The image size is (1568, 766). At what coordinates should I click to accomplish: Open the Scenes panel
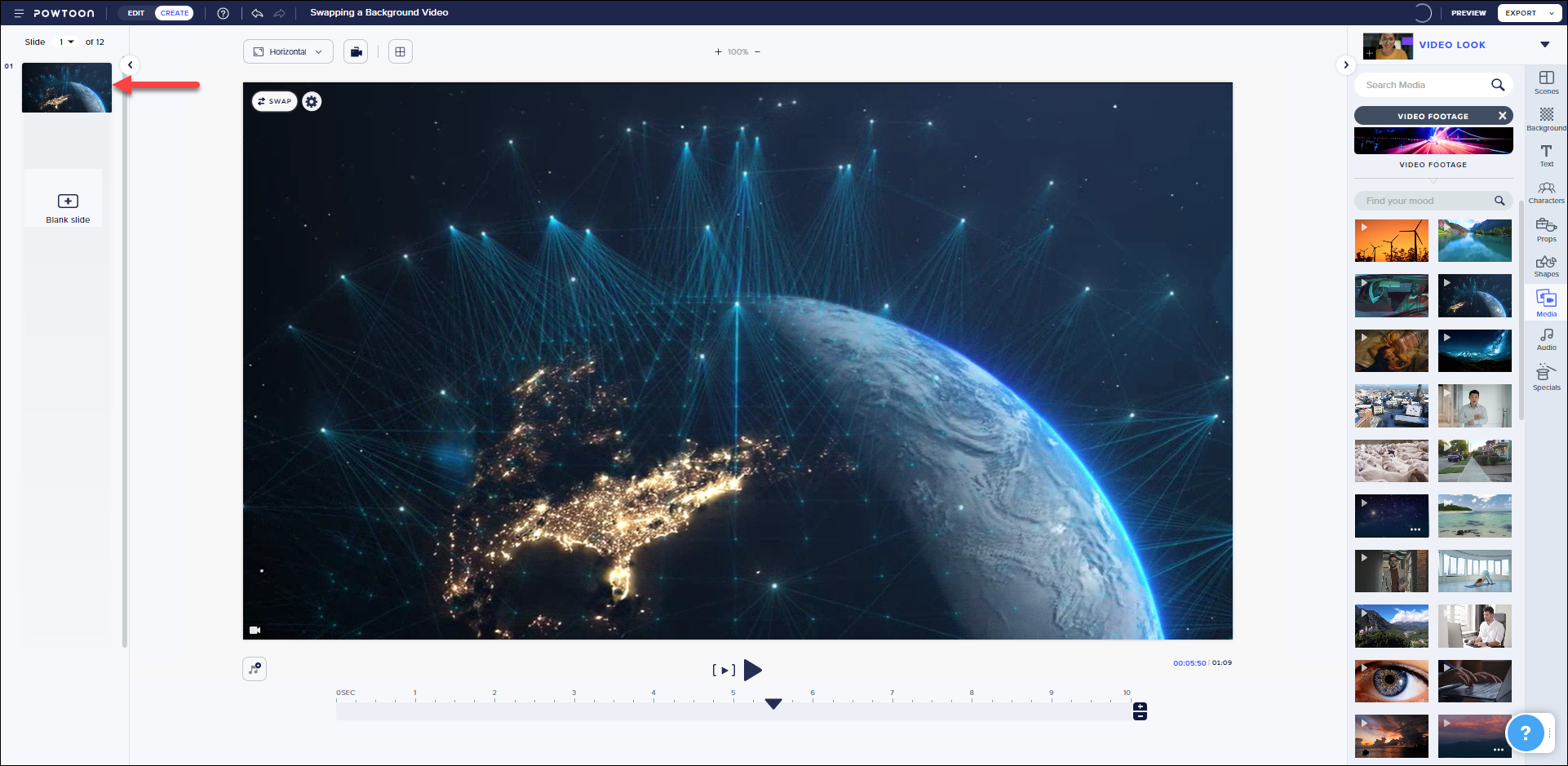pos(1546,82)
